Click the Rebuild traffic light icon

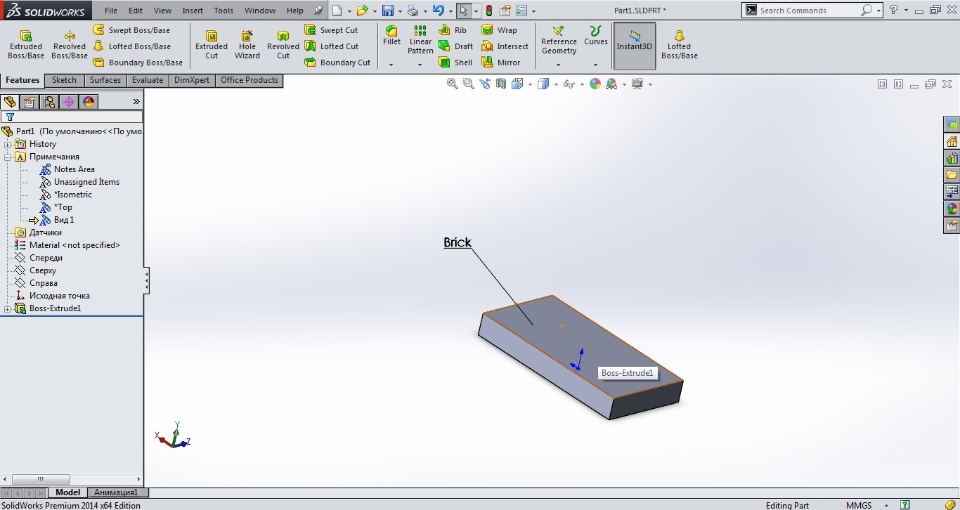[x=489, y=10]
